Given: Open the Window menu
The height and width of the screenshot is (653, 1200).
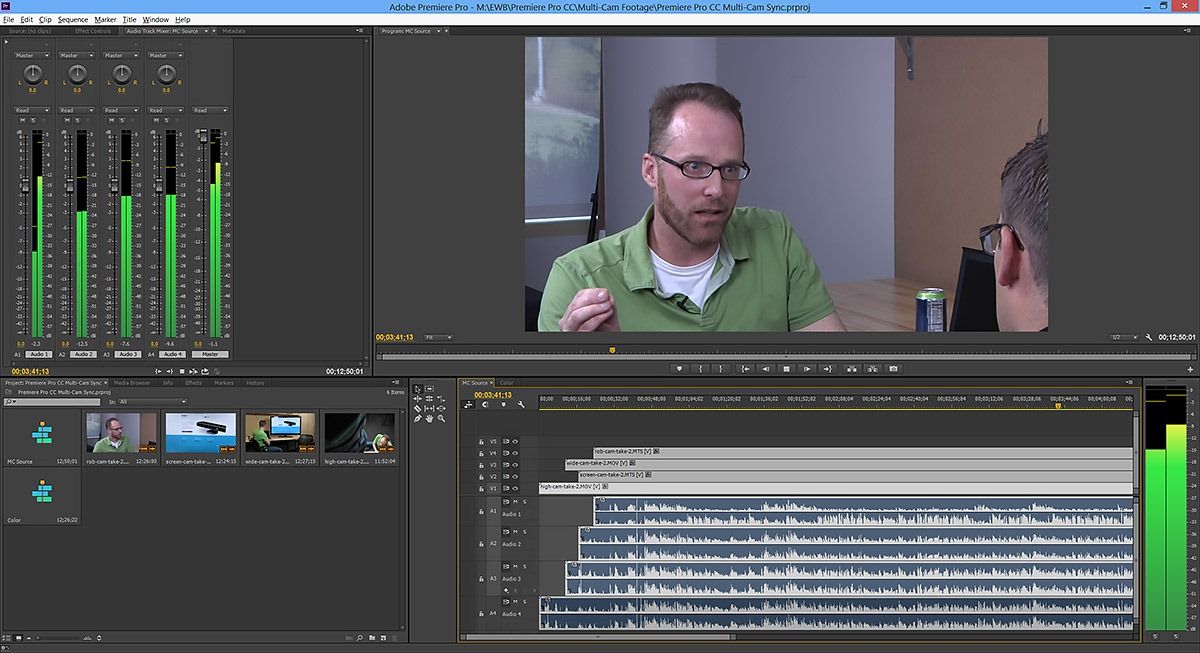Looking at the screenshot, I should [x=155, y=19].
